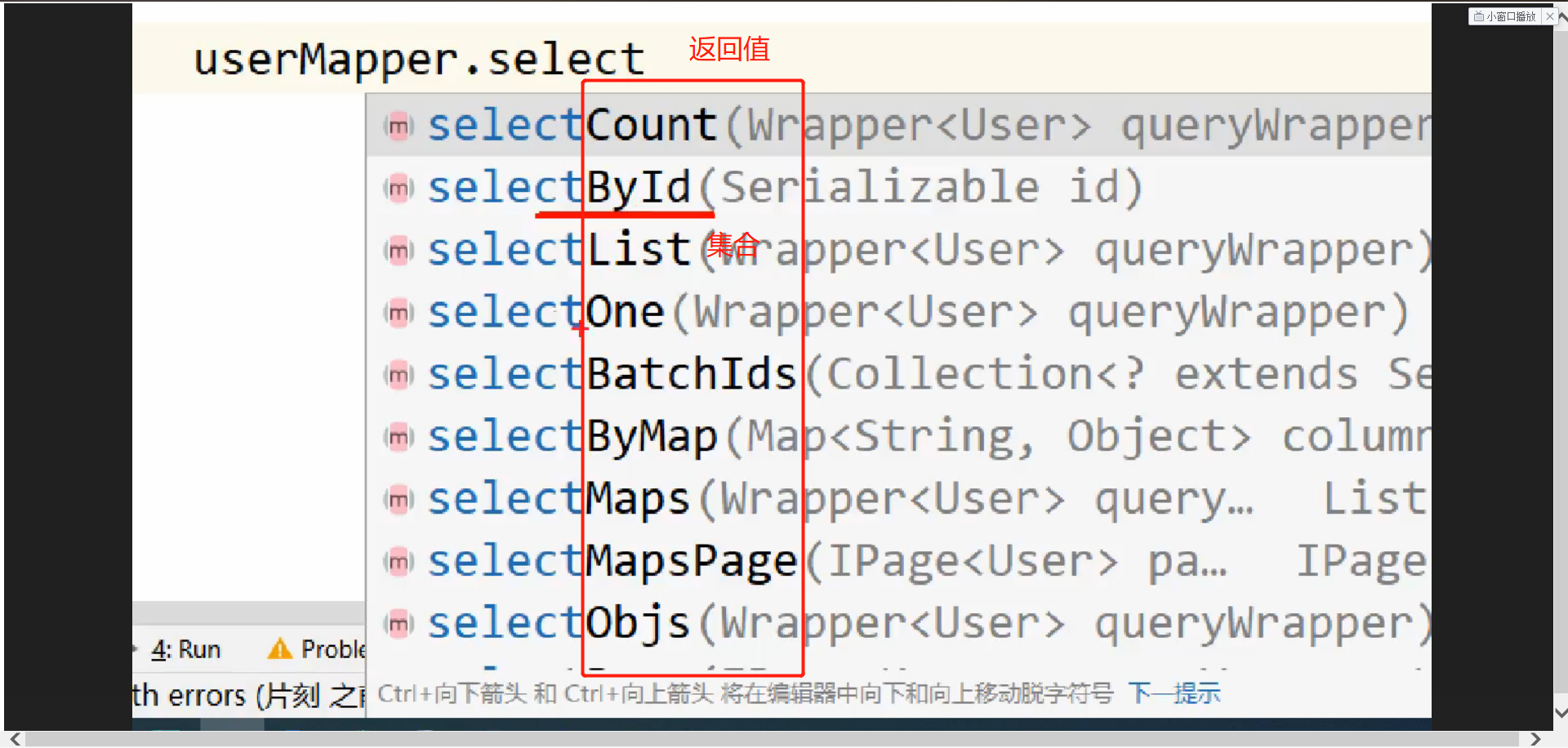Click the 小窗口播放 mini window playback button
The image size is (1568, 748).
pos(1505,16)
